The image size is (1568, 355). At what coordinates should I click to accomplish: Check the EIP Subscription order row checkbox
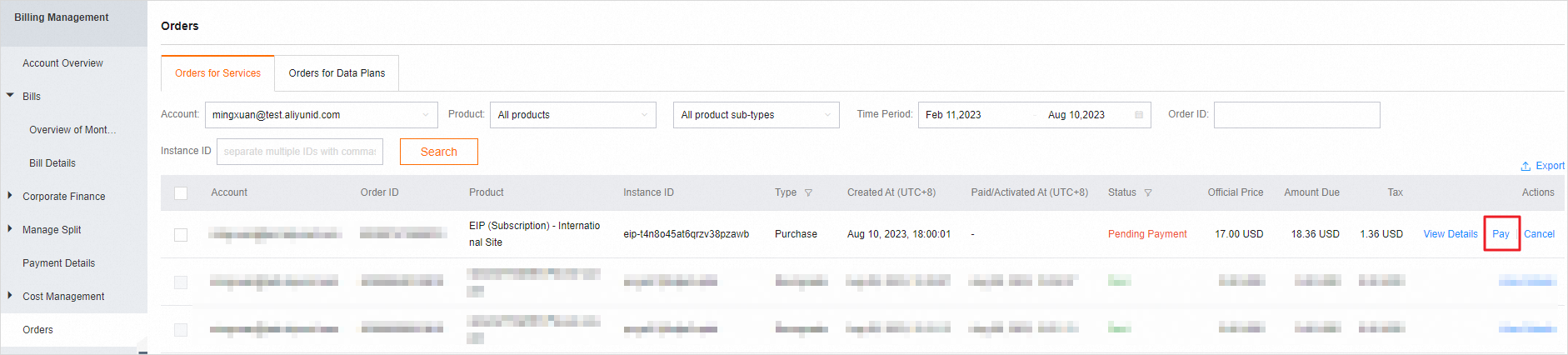tap(181, 235)
